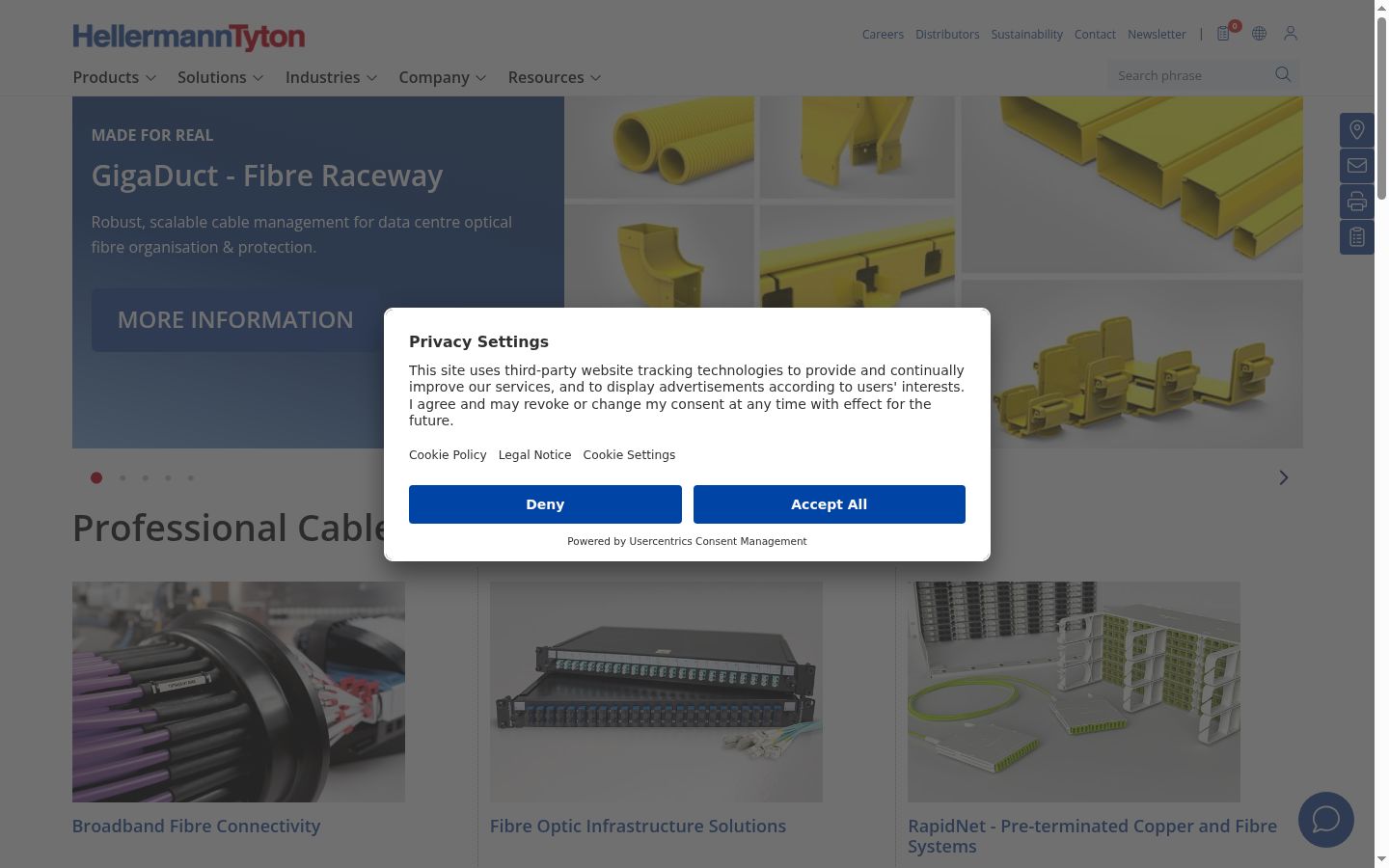Screen dimensions: 1389x868
Task: Click the GigaDuct - Fibre Raceway heading
Action: pyautogui.click(x=267, y=176)
